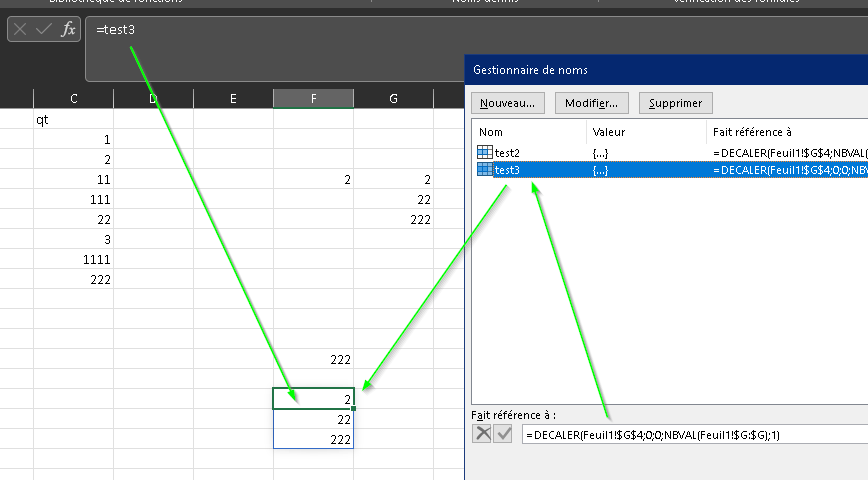868x480 pixels.
Task: Select column F header
Action: pyautogui.click(x=313, y=99)
